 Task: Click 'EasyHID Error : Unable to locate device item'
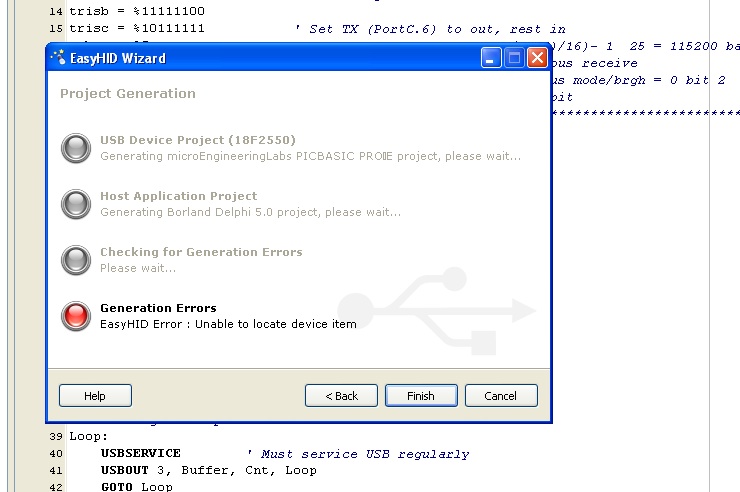pos(228,324)
